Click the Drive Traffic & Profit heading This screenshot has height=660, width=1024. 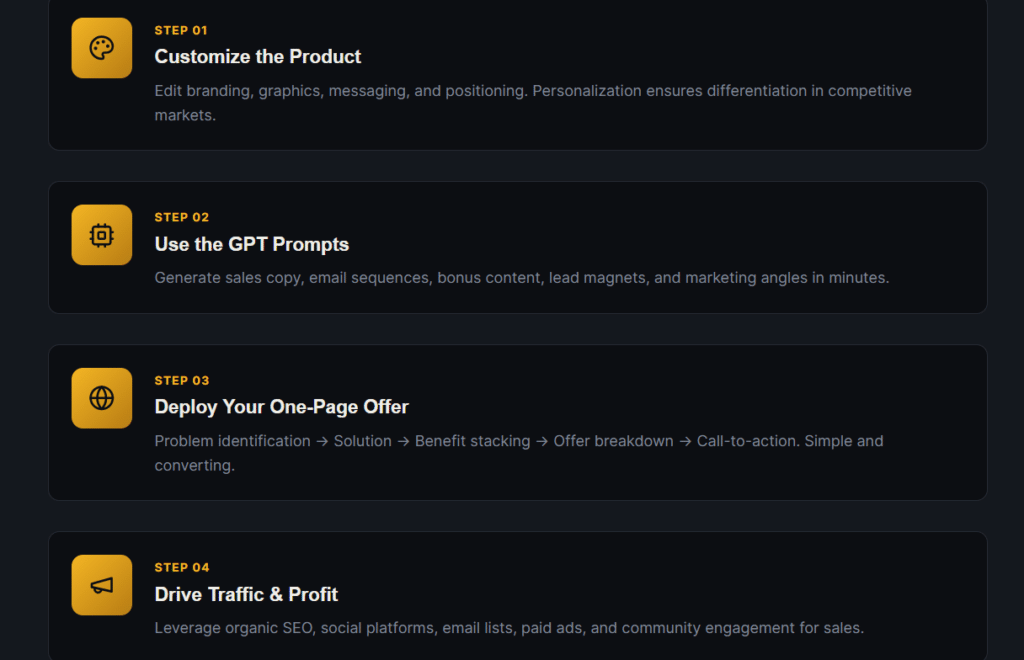pos(246,594)
